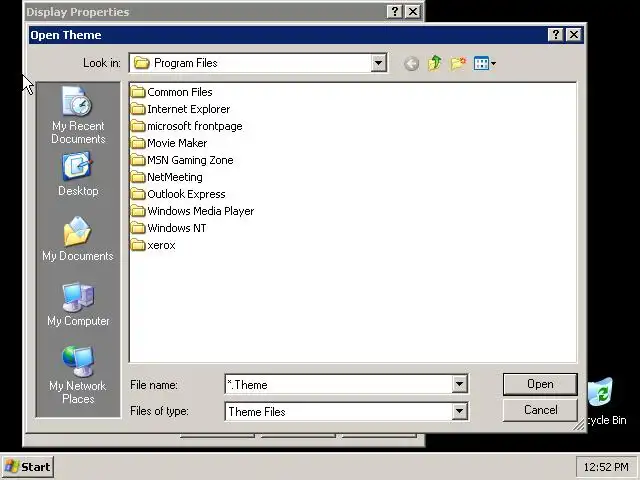Select the "xerox" folder name
This screenshot has height=480, width=640.
161,245
